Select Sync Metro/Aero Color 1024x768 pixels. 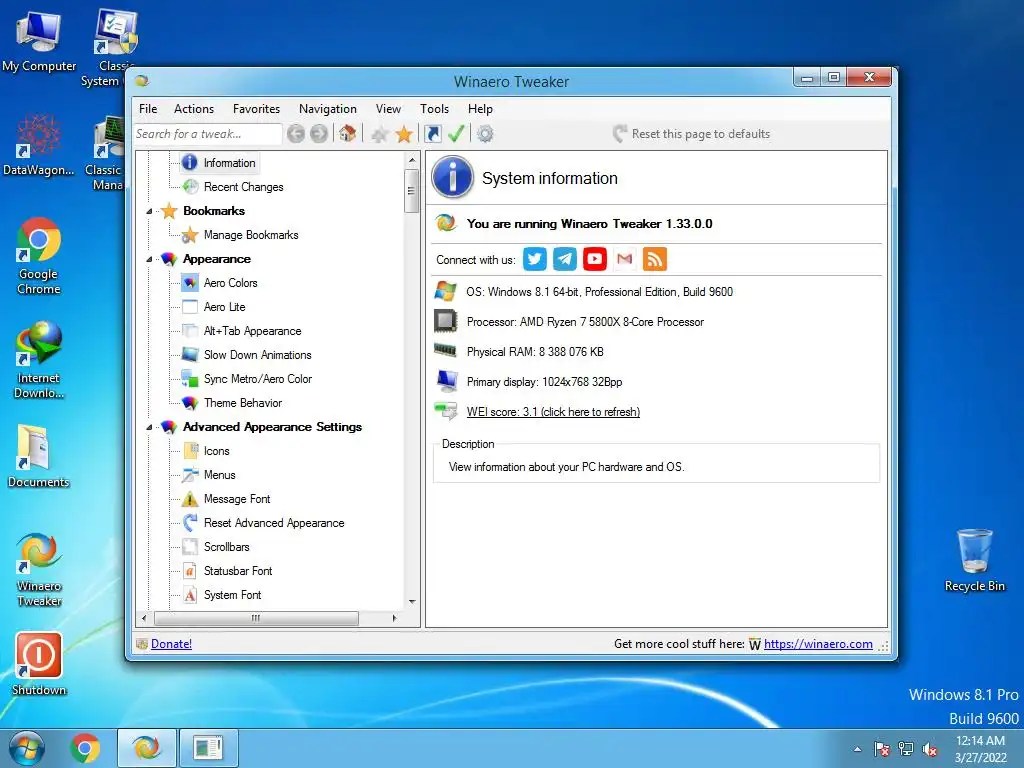click(x=257, y=379)
